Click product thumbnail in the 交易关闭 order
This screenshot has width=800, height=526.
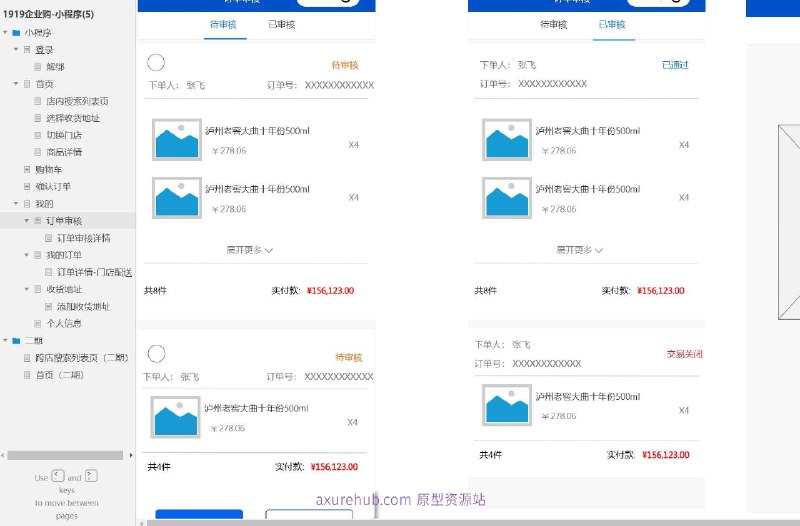507,405
